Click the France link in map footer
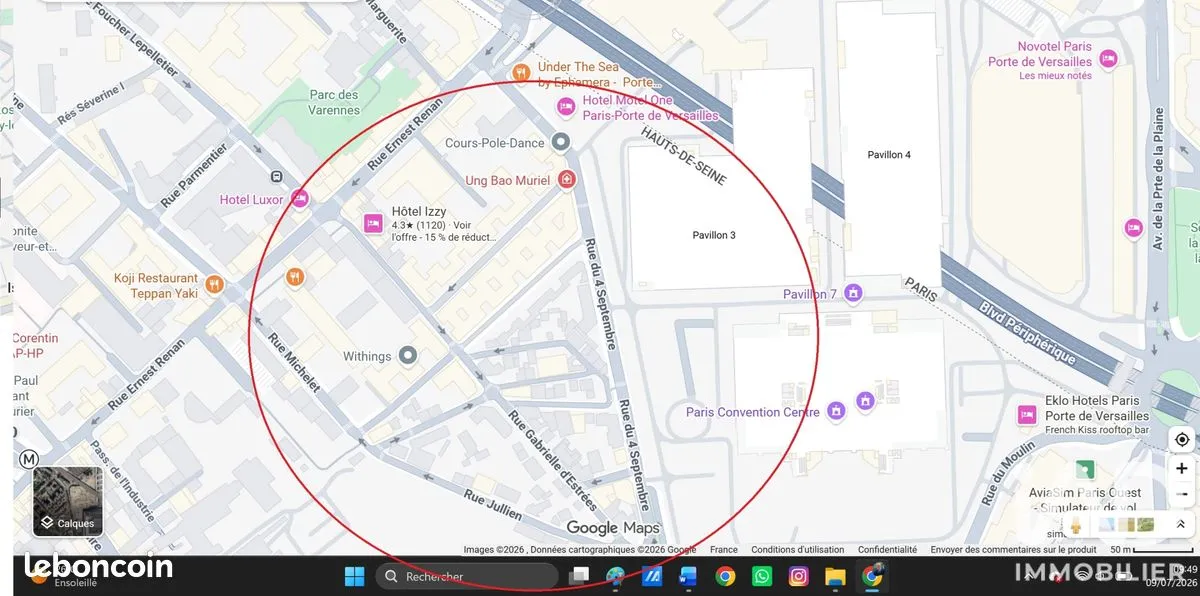1200x596 pixels. [724, 549]
